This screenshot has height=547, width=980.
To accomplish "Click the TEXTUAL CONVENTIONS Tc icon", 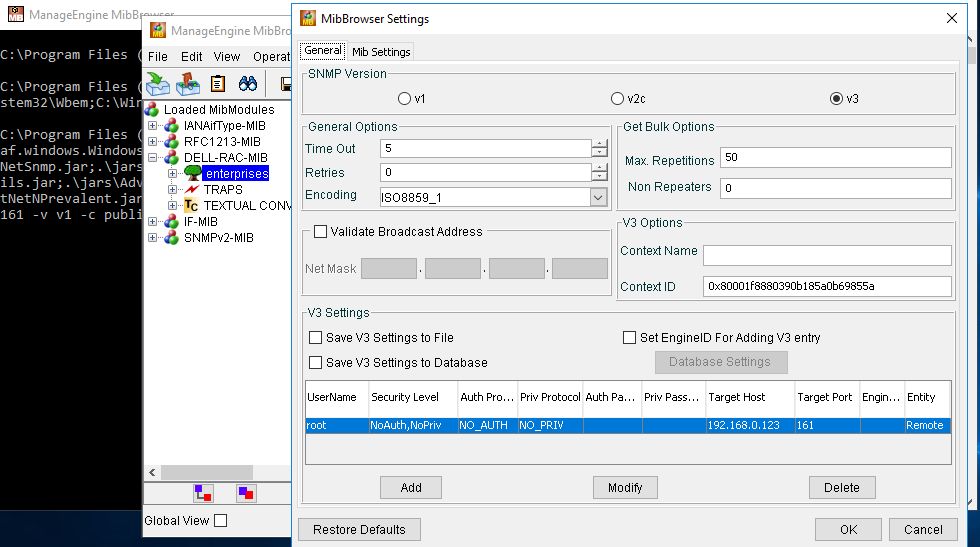I will click(191, 206).
